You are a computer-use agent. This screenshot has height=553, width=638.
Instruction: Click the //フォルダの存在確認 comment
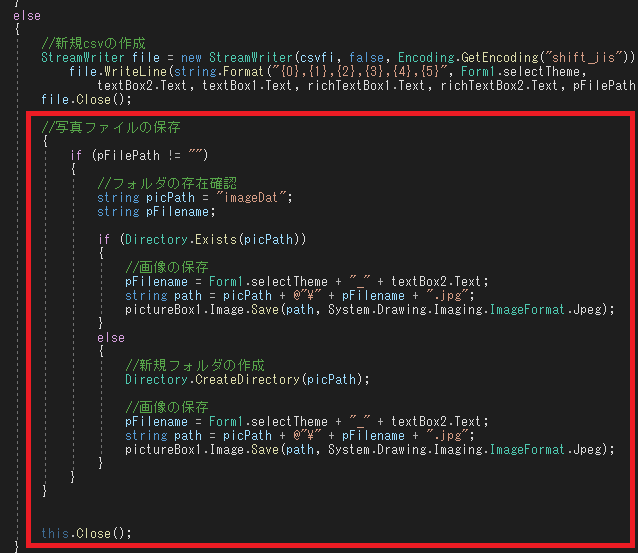167,184
